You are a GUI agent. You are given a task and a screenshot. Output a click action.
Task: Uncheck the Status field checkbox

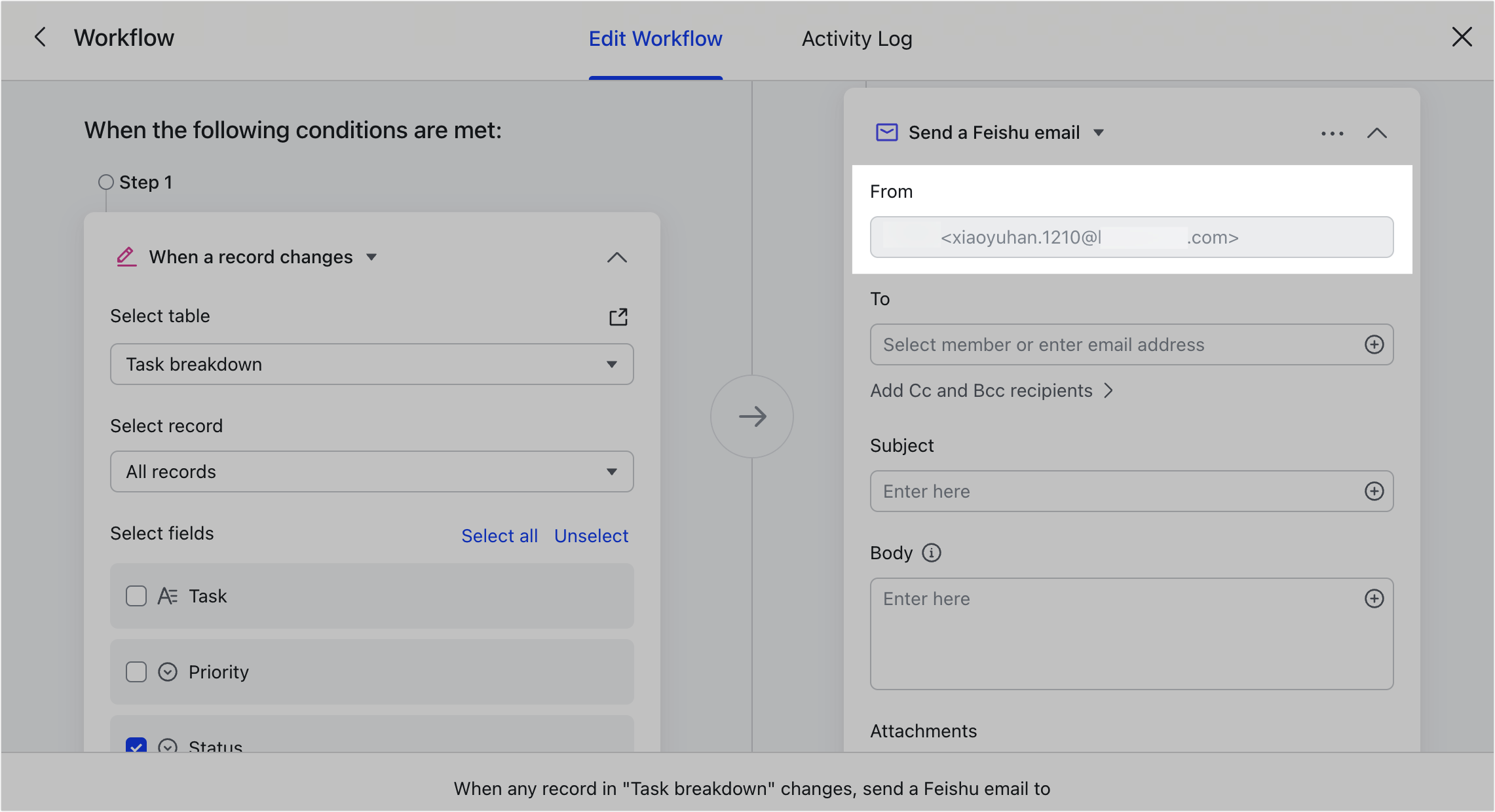(x=136, y=745)
